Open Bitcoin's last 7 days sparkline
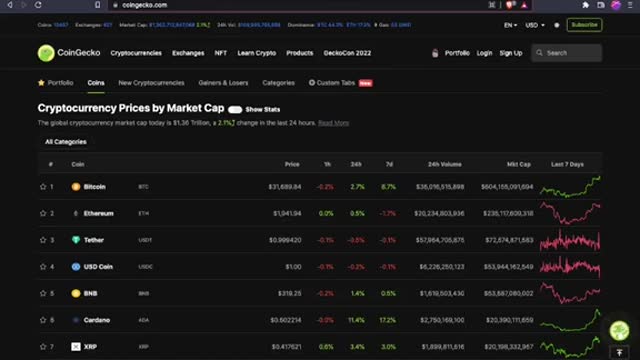This screenshot has height=360, width=640. [x=570, y=187]
